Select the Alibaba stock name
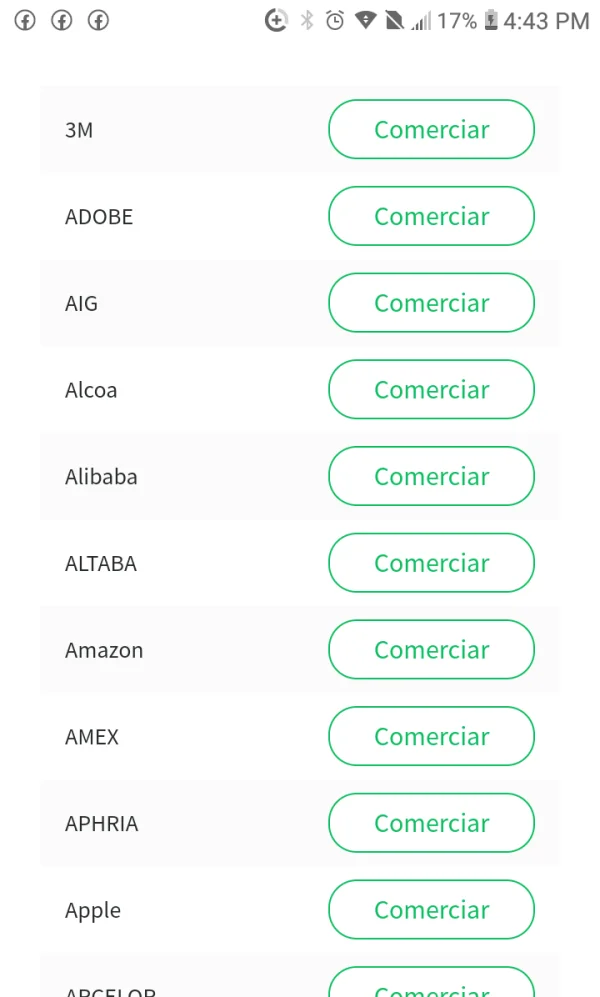The height and width of the screenshot is (997, 600). pyautogui.click(x=101, y=476)
